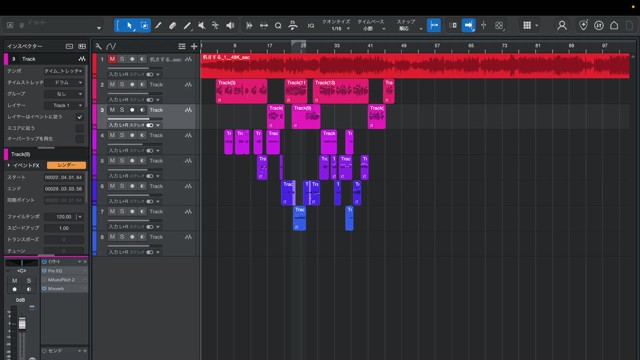The width and height of the screenshot is (640, 360).
Task: Arm record on track 3
Action: [132, 110]
